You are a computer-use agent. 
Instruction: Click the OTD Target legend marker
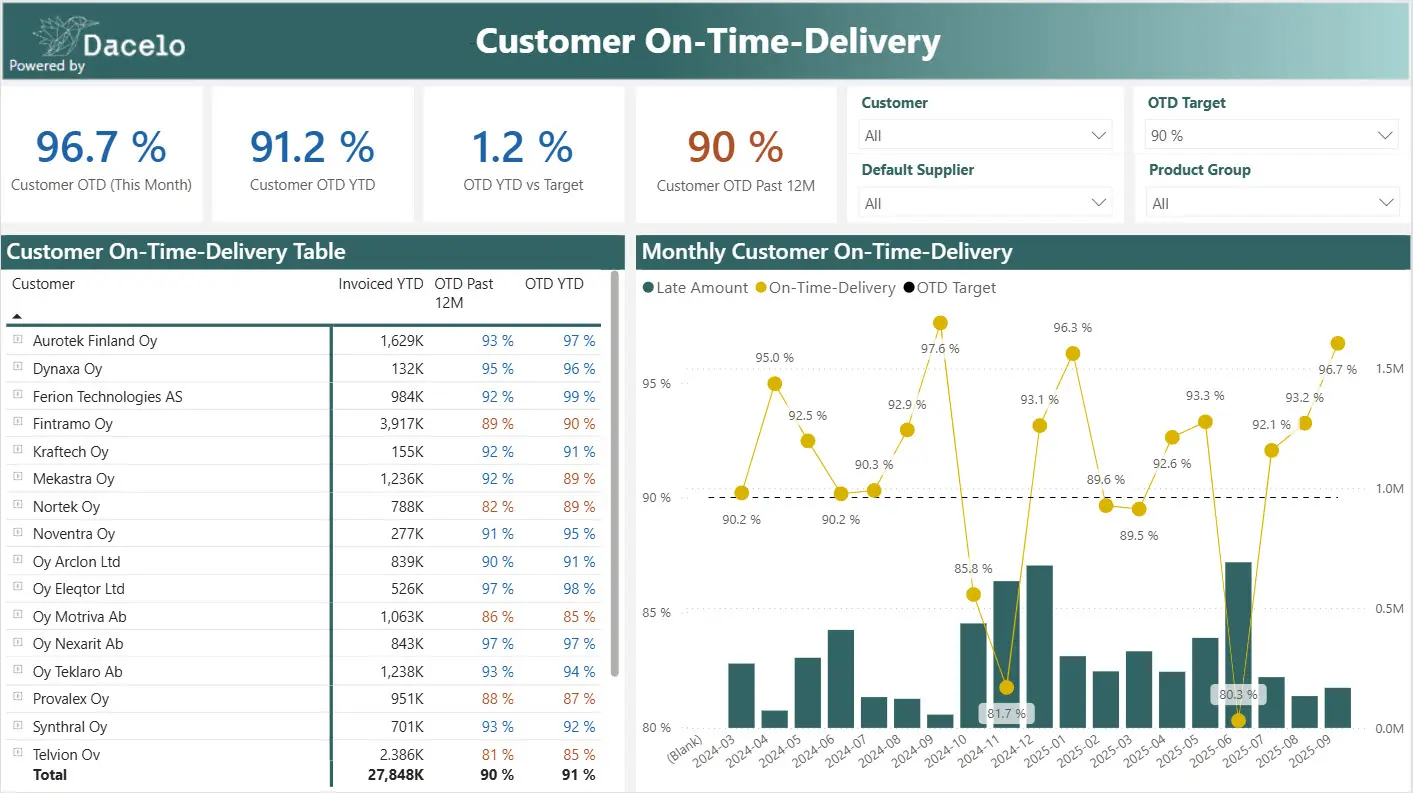coord(909,288)
